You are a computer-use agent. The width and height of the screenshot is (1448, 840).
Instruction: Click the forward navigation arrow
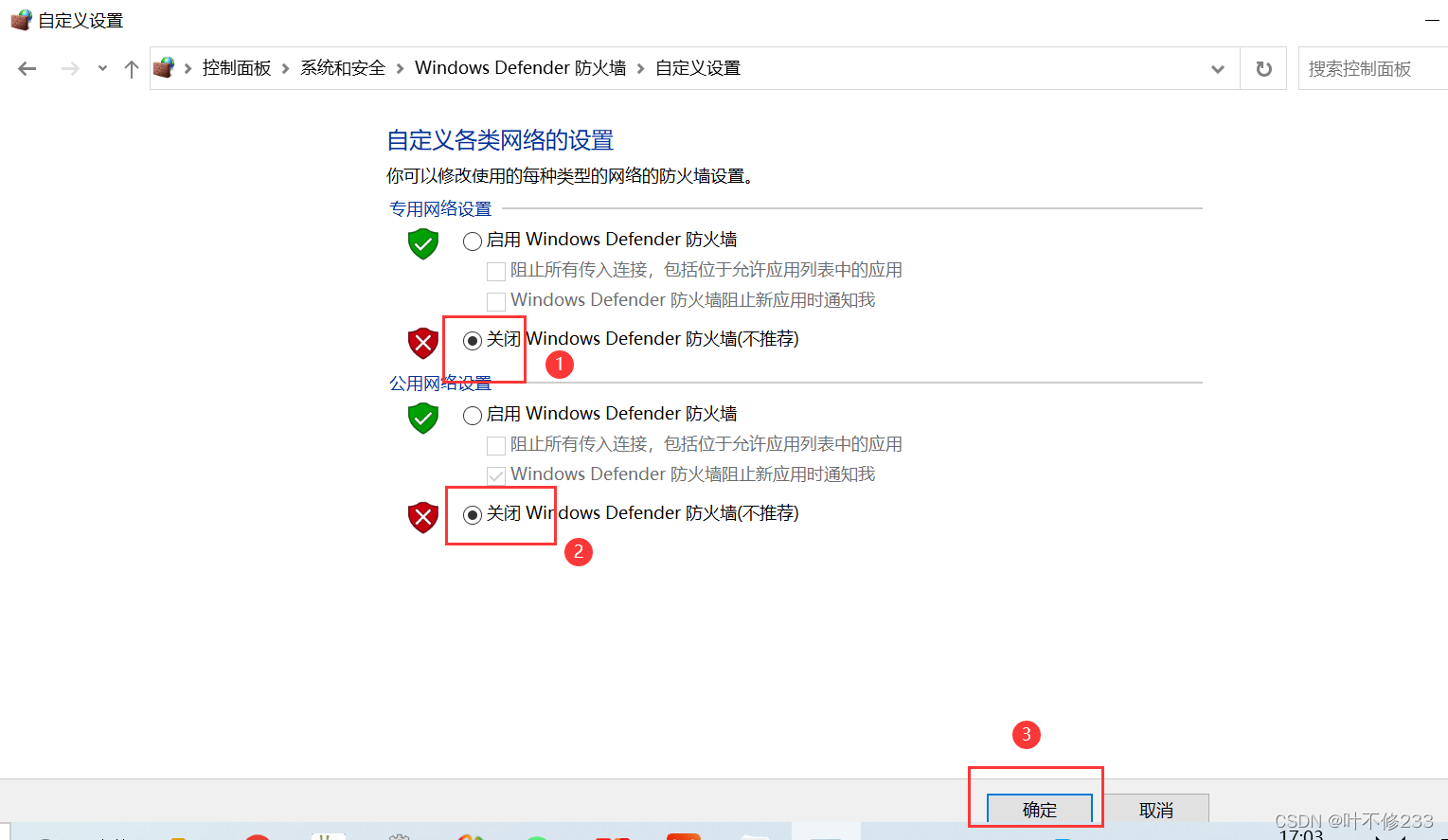(x=70, y=68)
